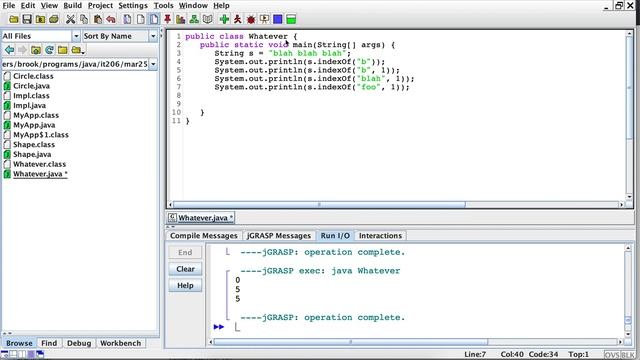Viewport: 640px width, 360px height.
Task: Open the Edit menu
Action: [x=28, y=5]
